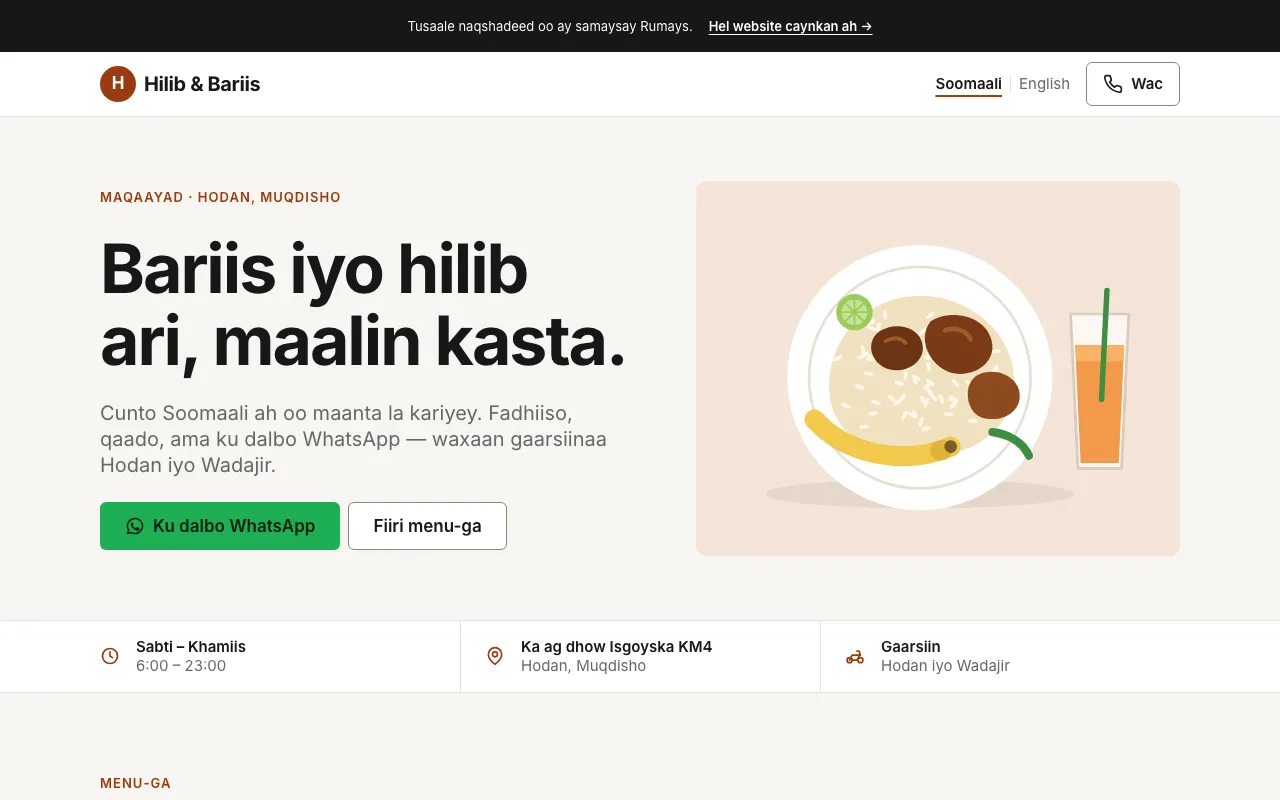The image size is (1280, 800).
Task: Click the map pin icon beside Isgoyska KM4
Action: pyautogui.click(x=495, y=656)
